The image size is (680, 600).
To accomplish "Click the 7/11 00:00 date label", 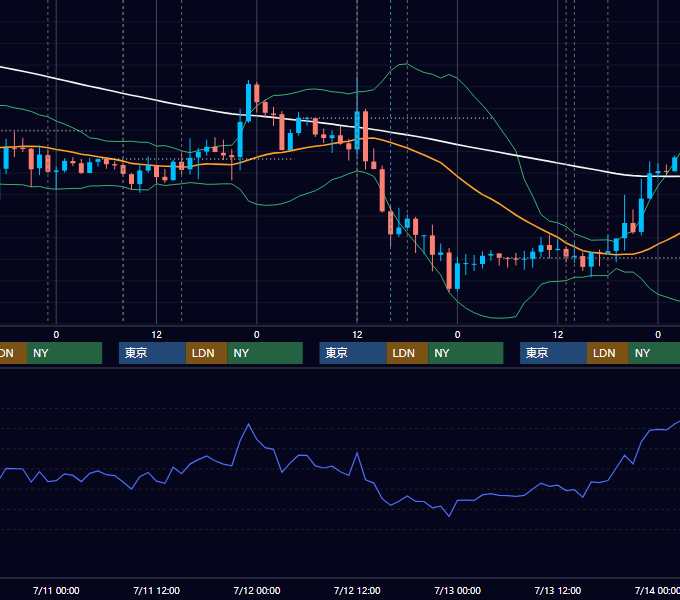I will point(56,590).
